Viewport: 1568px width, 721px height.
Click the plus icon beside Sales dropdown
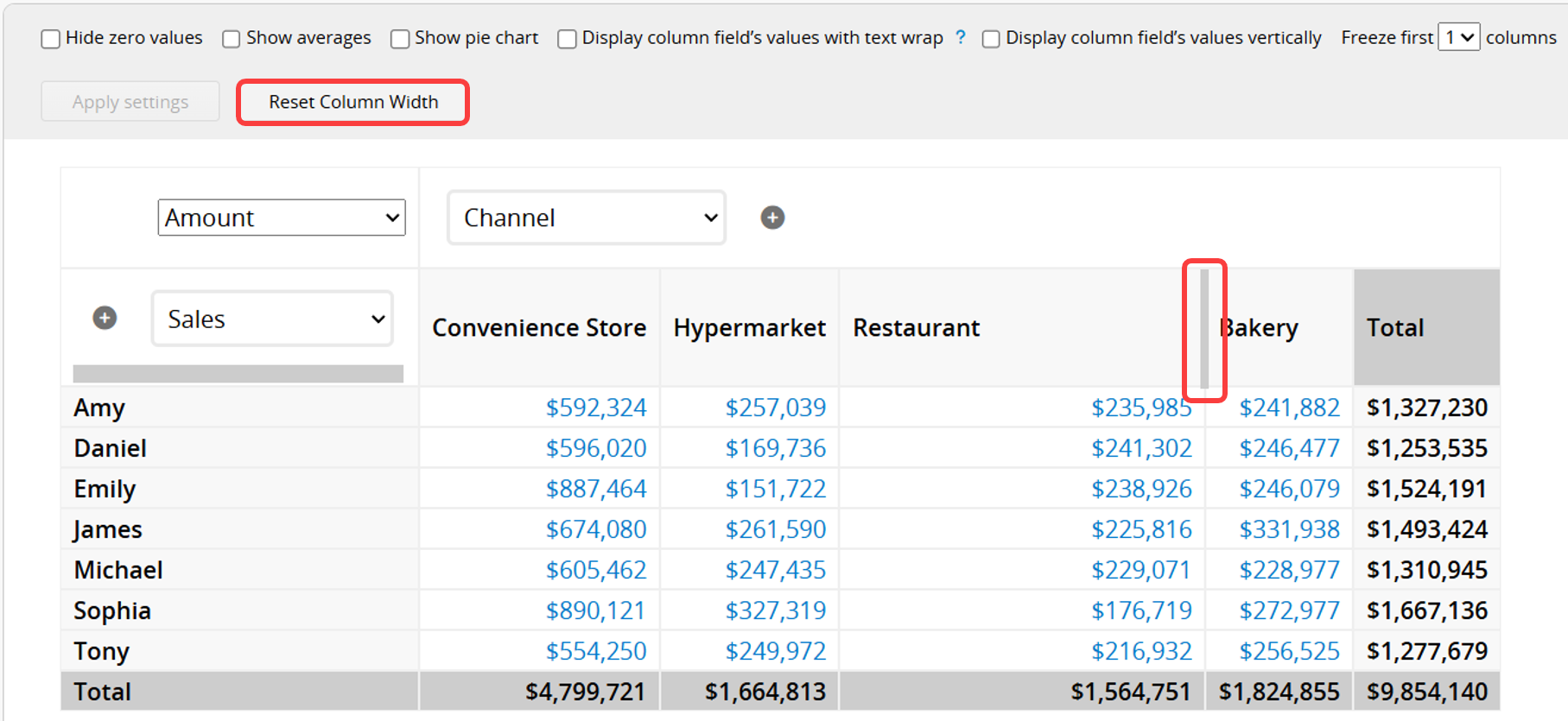coord(105,318)
